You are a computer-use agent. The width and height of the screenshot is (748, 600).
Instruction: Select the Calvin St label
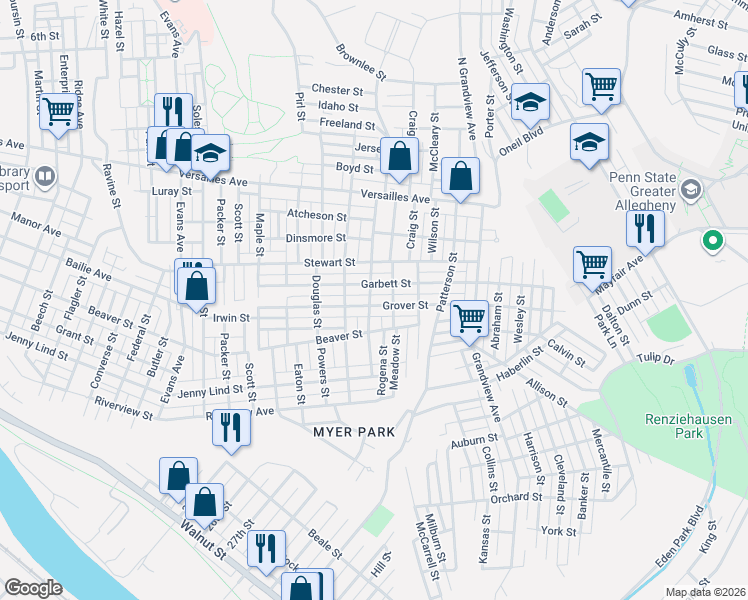pos(566,353)
